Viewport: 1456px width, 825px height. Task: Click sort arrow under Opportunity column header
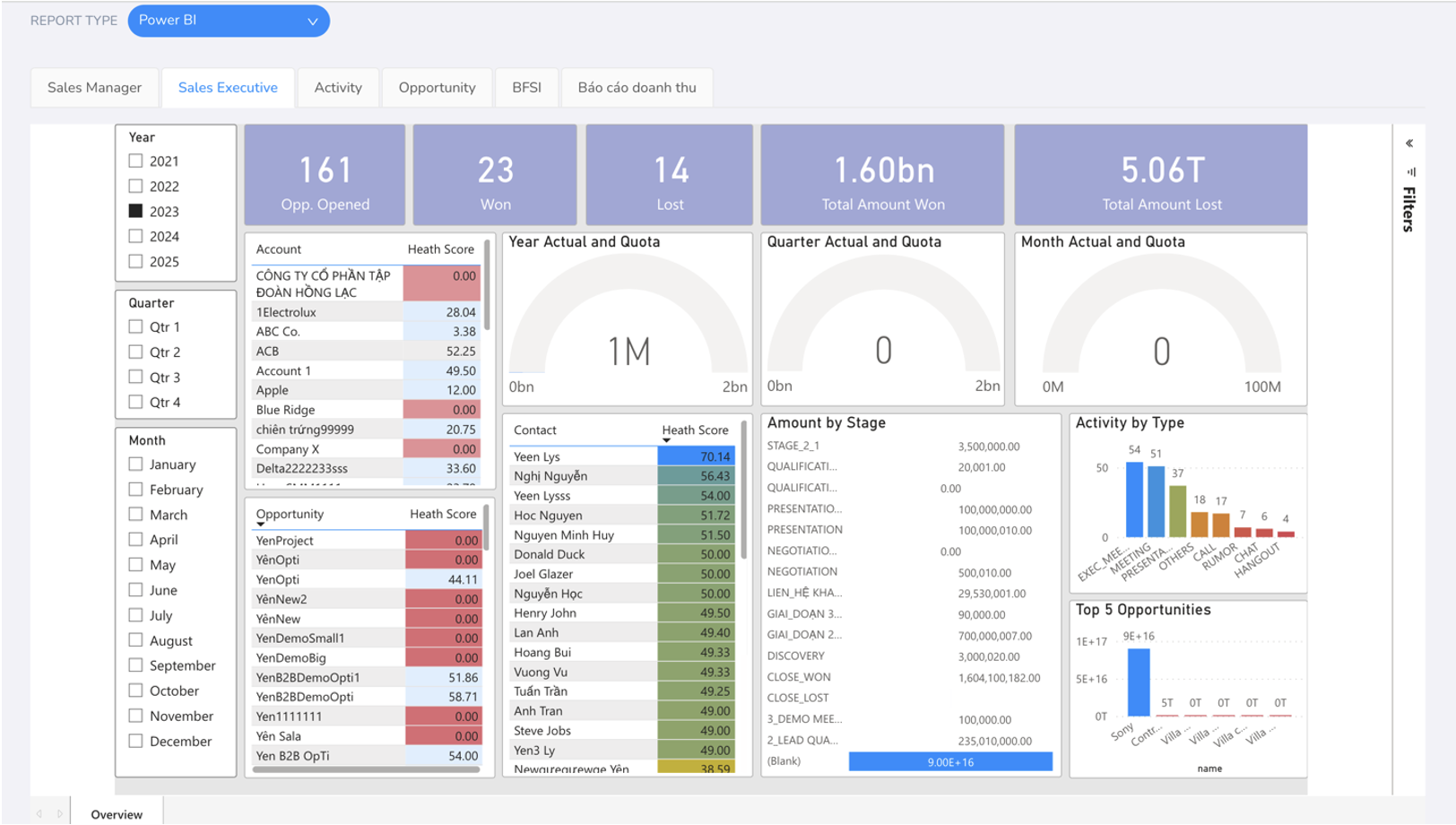260,525
